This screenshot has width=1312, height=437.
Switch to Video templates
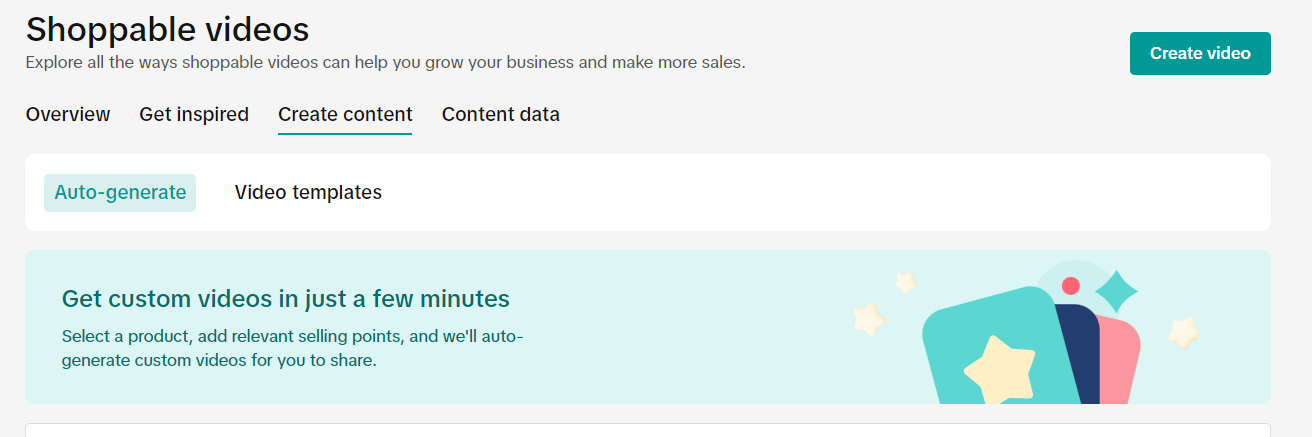(308, 193)
